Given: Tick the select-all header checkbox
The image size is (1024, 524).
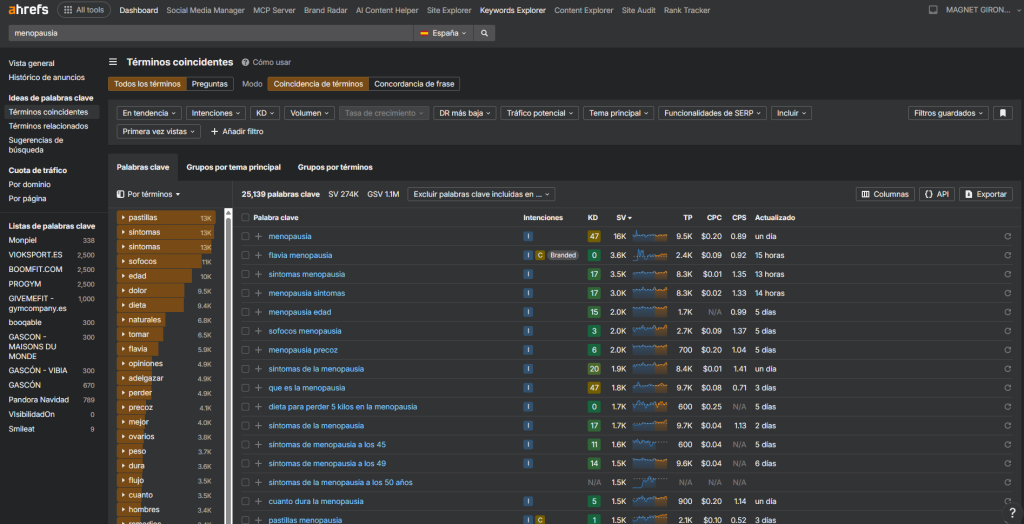Looking at the screenshot, I should click(x=245, y=217).
